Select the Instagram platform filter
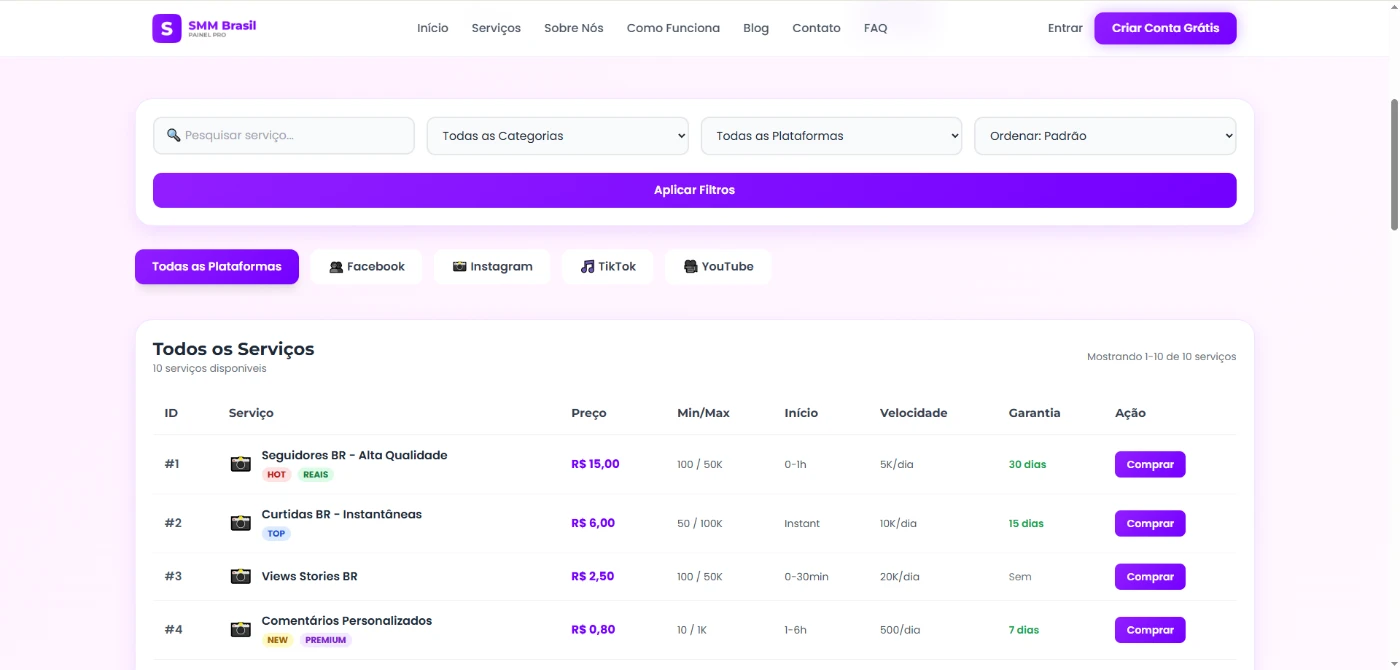The image size is (1400, 670). 492,267
